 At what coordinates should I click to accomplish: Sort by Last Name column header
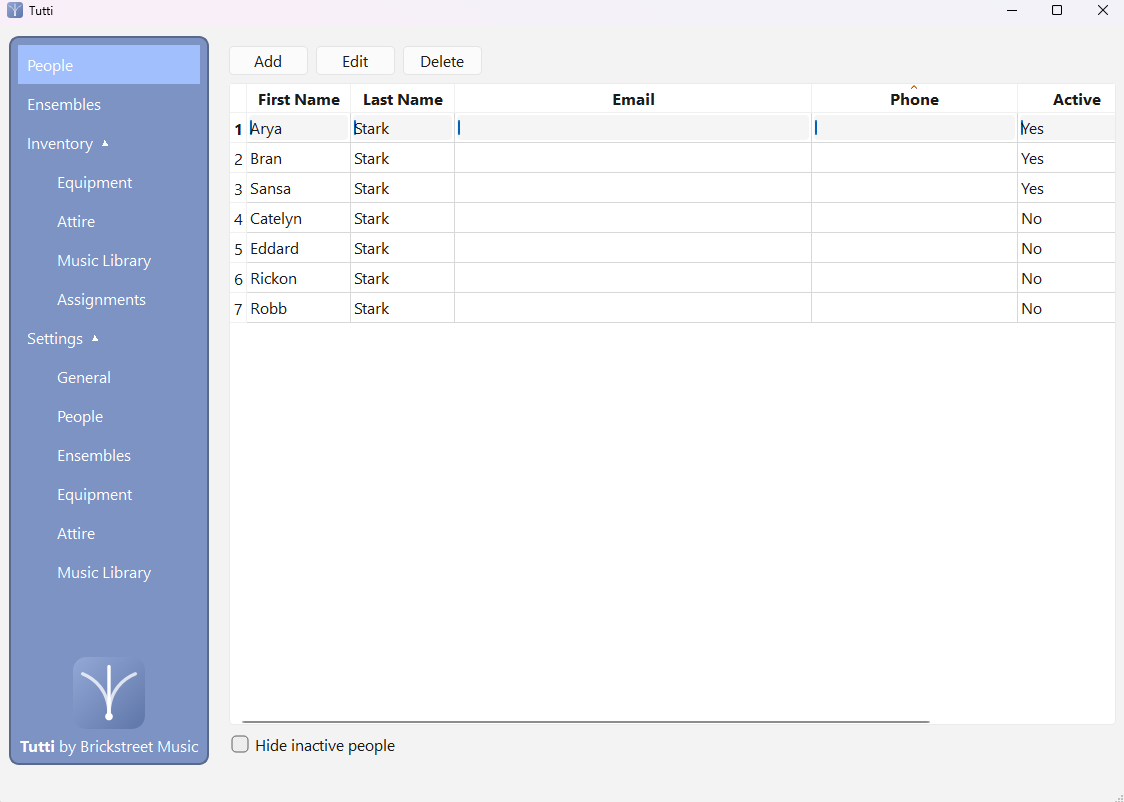point(402,99)
